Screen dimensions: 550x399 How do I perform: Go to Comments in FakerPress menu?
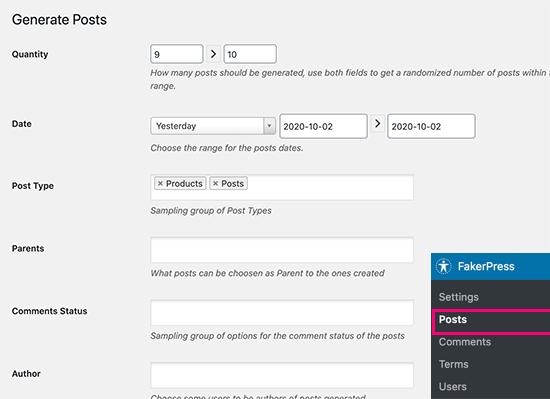point(465,342)
